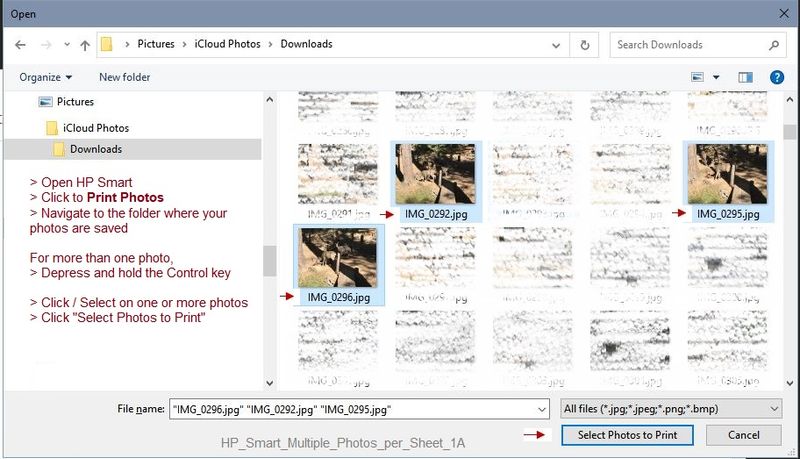Select Downloads in the address breadcrumb

306,44
